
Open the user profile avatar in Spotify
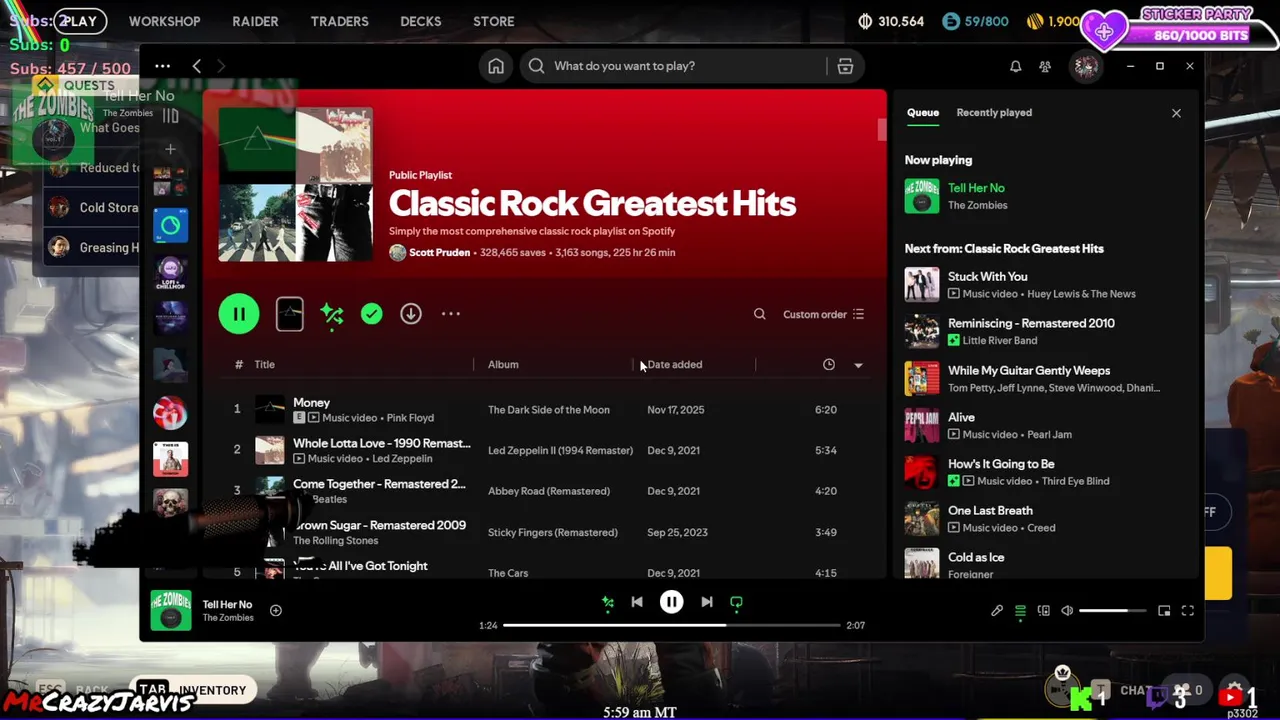point(1086,66)
